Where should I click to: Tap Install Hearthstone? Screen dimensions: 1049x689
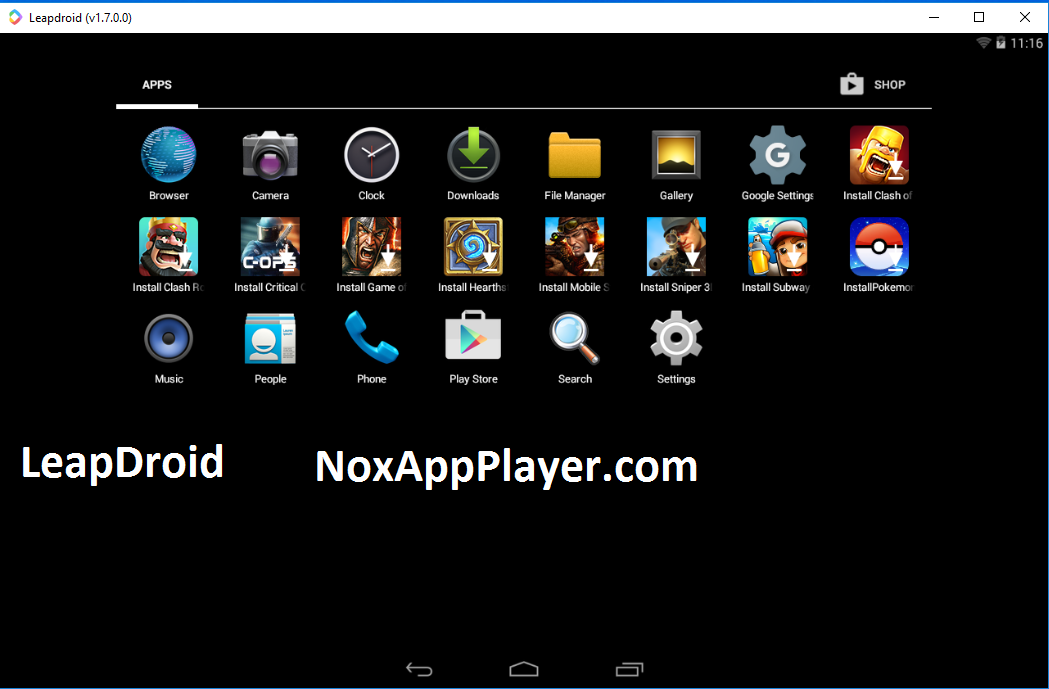point(472,246)
